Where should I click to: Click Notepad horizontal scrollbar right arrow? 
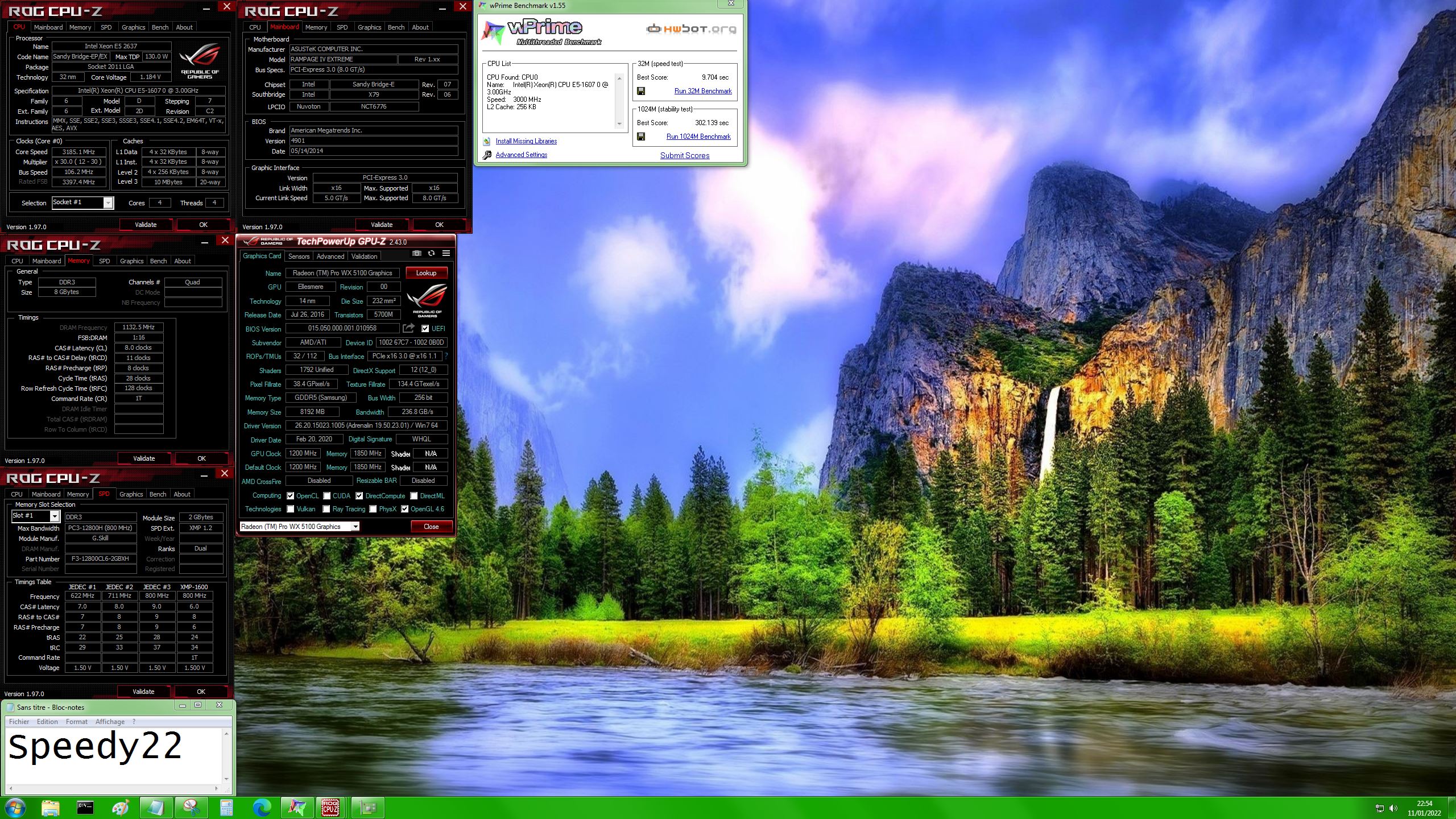coord(216,788)
